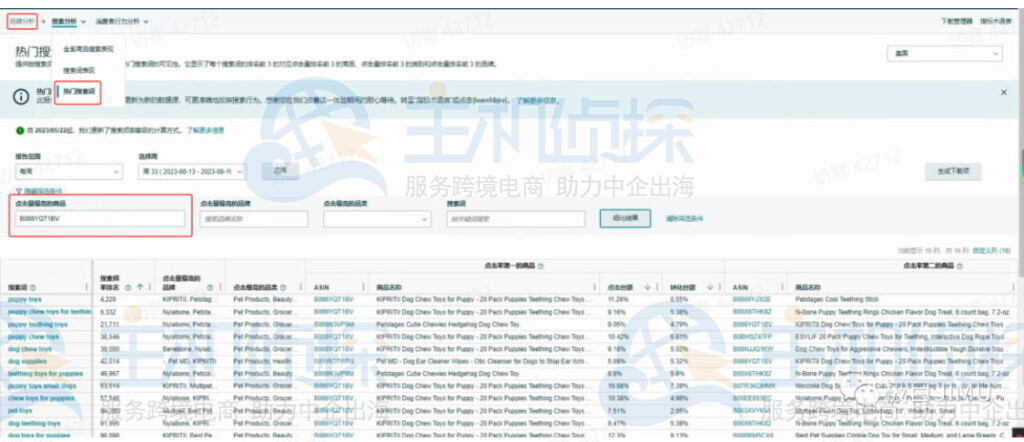
Task: Click the 生成下载项 generate download button
Action: click(953, 172)
